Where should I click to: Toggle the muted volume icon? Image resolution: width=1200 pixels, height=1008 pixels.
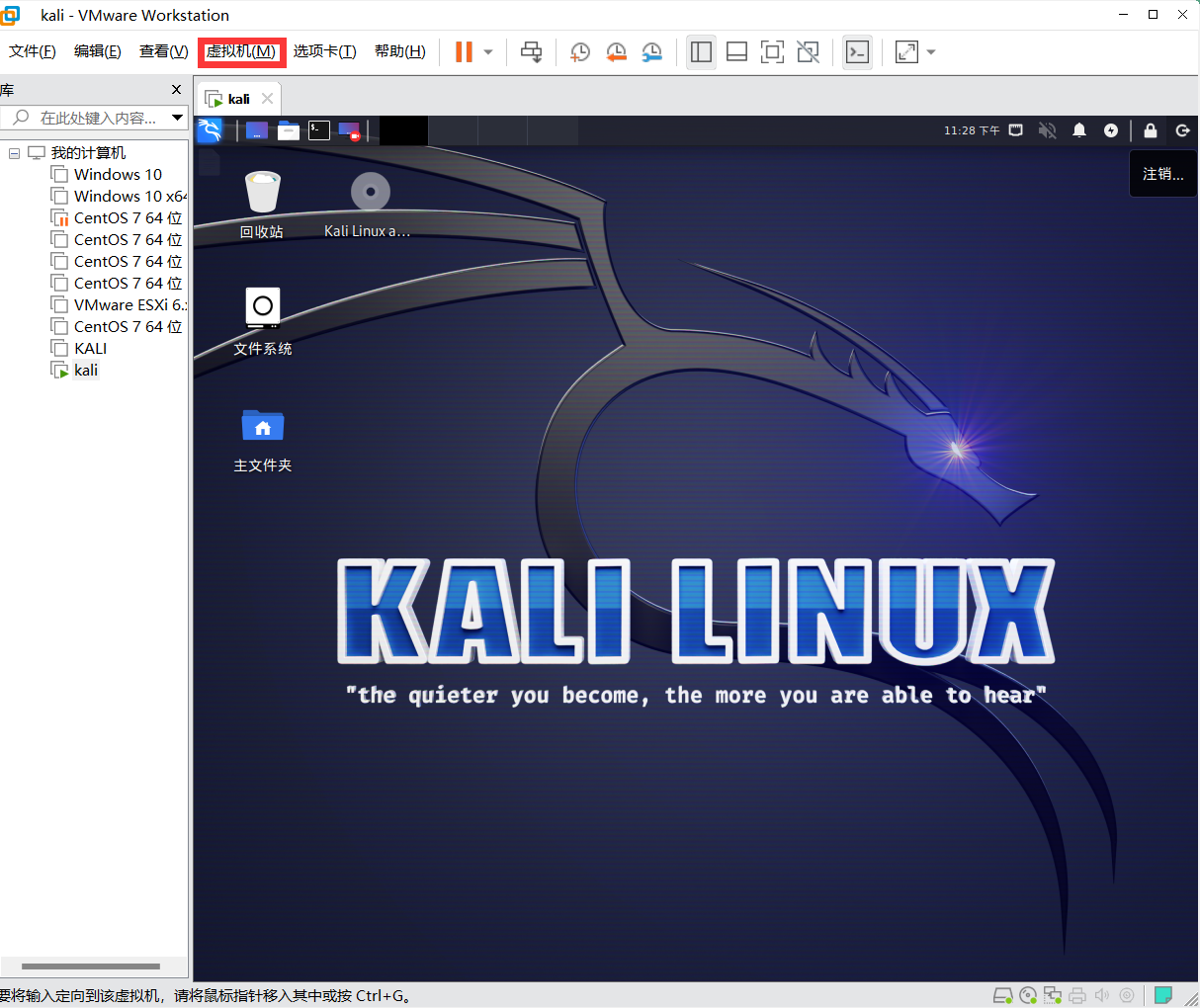(1048, 130)
